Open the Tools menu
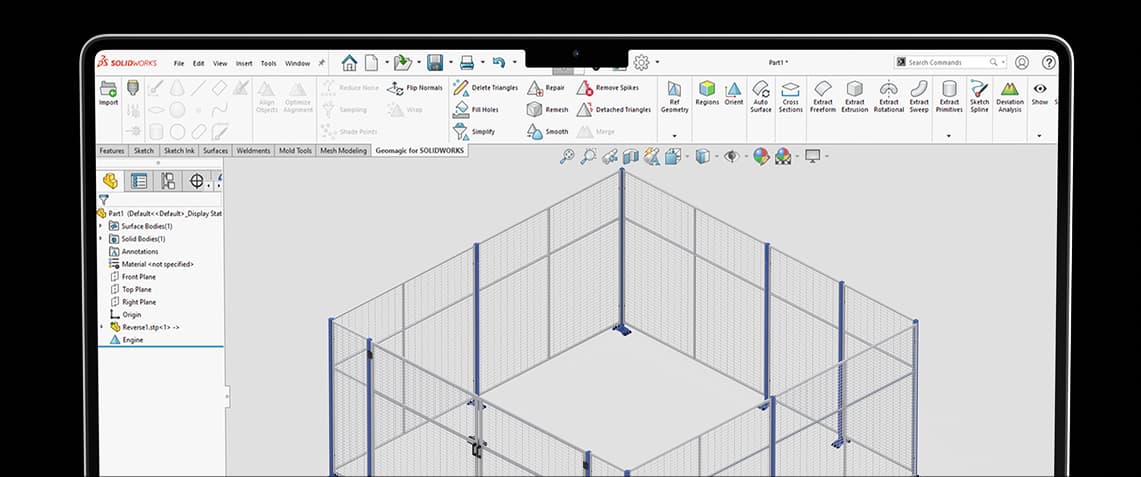The width and height of the screenshot is (1141, 477). tap(269, 63)
